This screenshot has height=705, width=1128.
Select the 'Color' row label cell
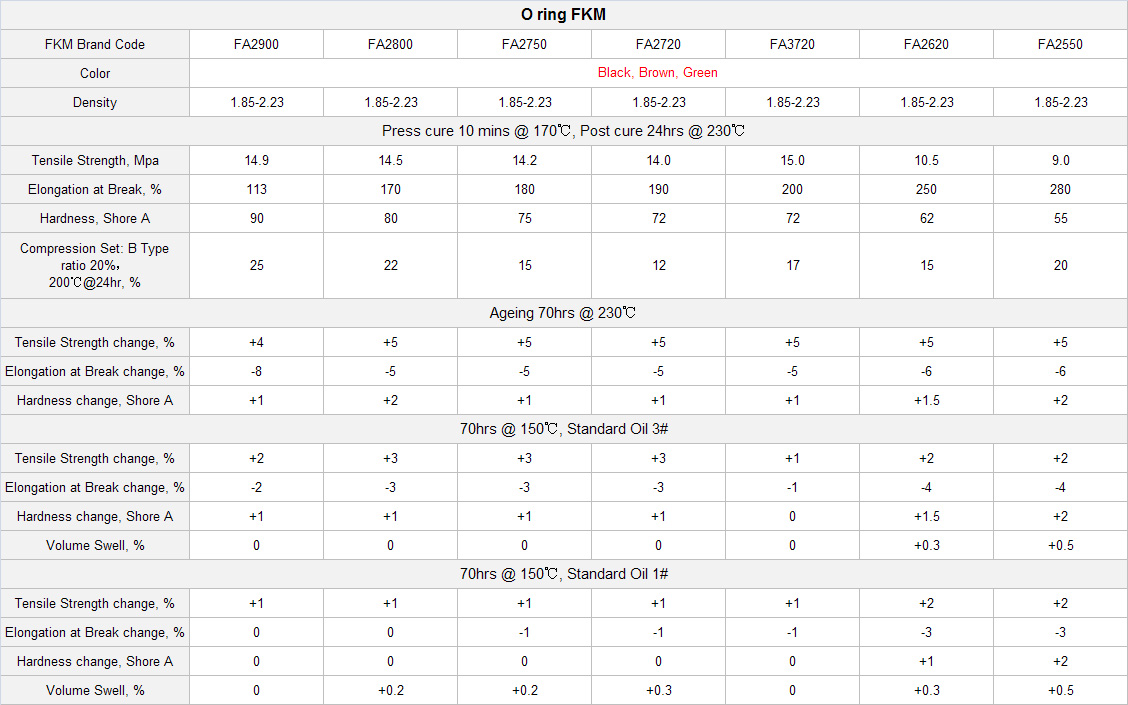click(x=95, y=73)
